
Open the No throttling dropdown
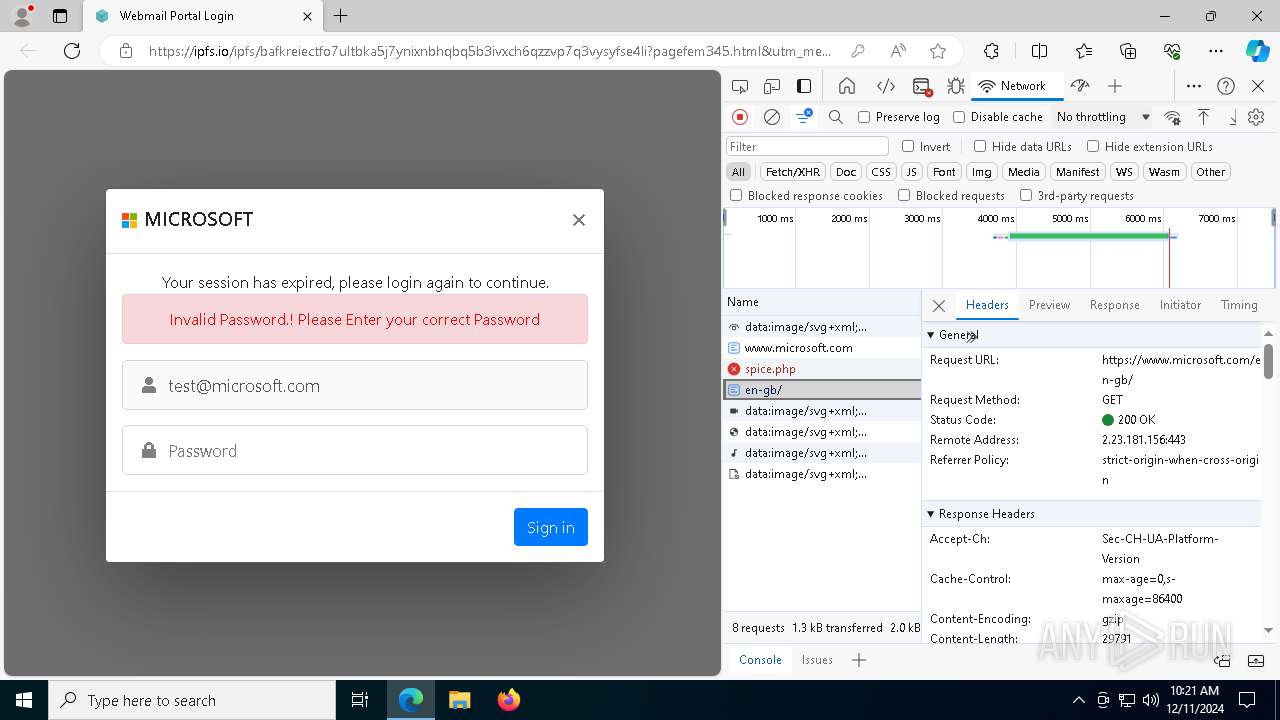1102,117
